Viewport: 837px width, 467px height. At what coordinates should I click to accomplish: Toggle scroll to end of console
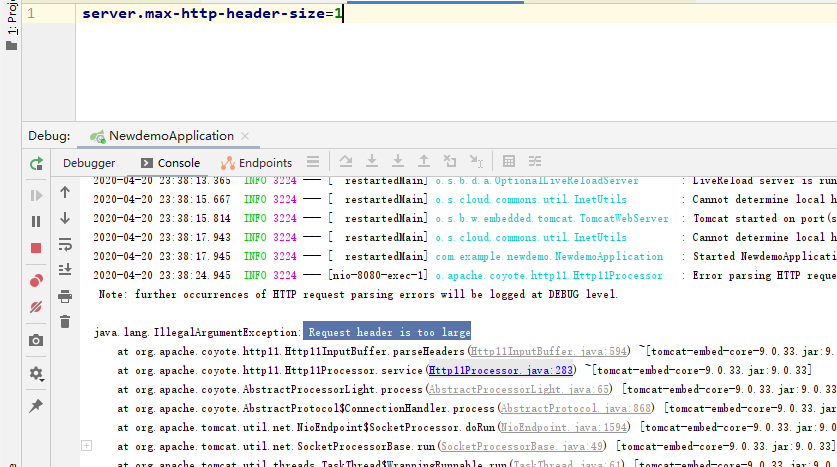65,270
